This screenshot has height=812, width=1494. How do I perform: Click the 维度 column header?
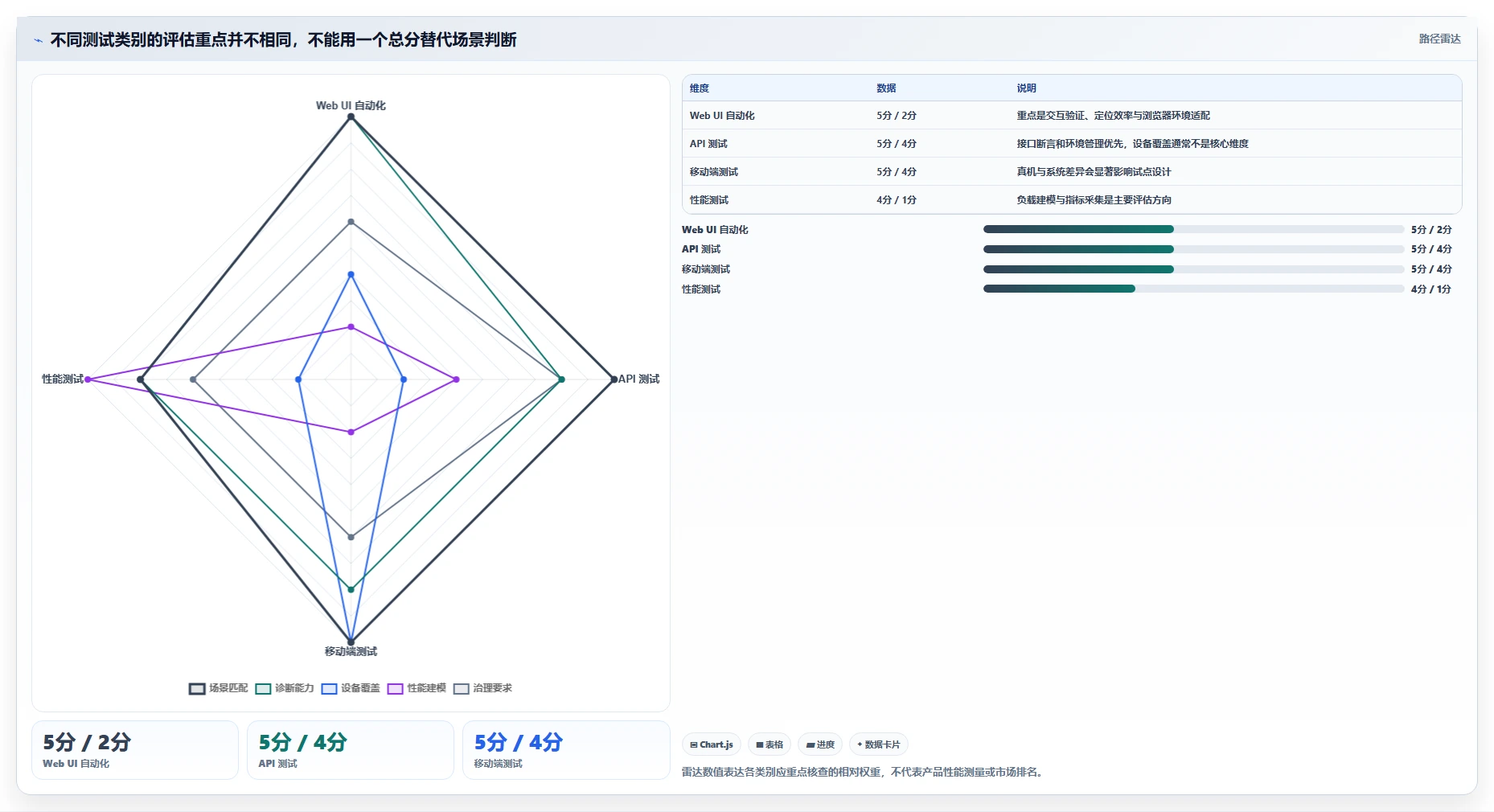[700, 88]
